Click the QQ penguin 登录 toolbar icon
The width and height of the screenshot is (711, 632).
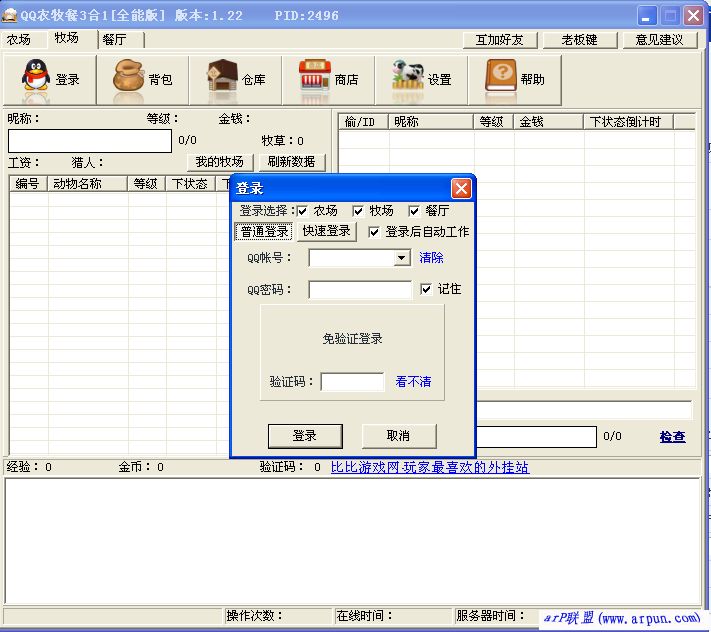[36, 76]
